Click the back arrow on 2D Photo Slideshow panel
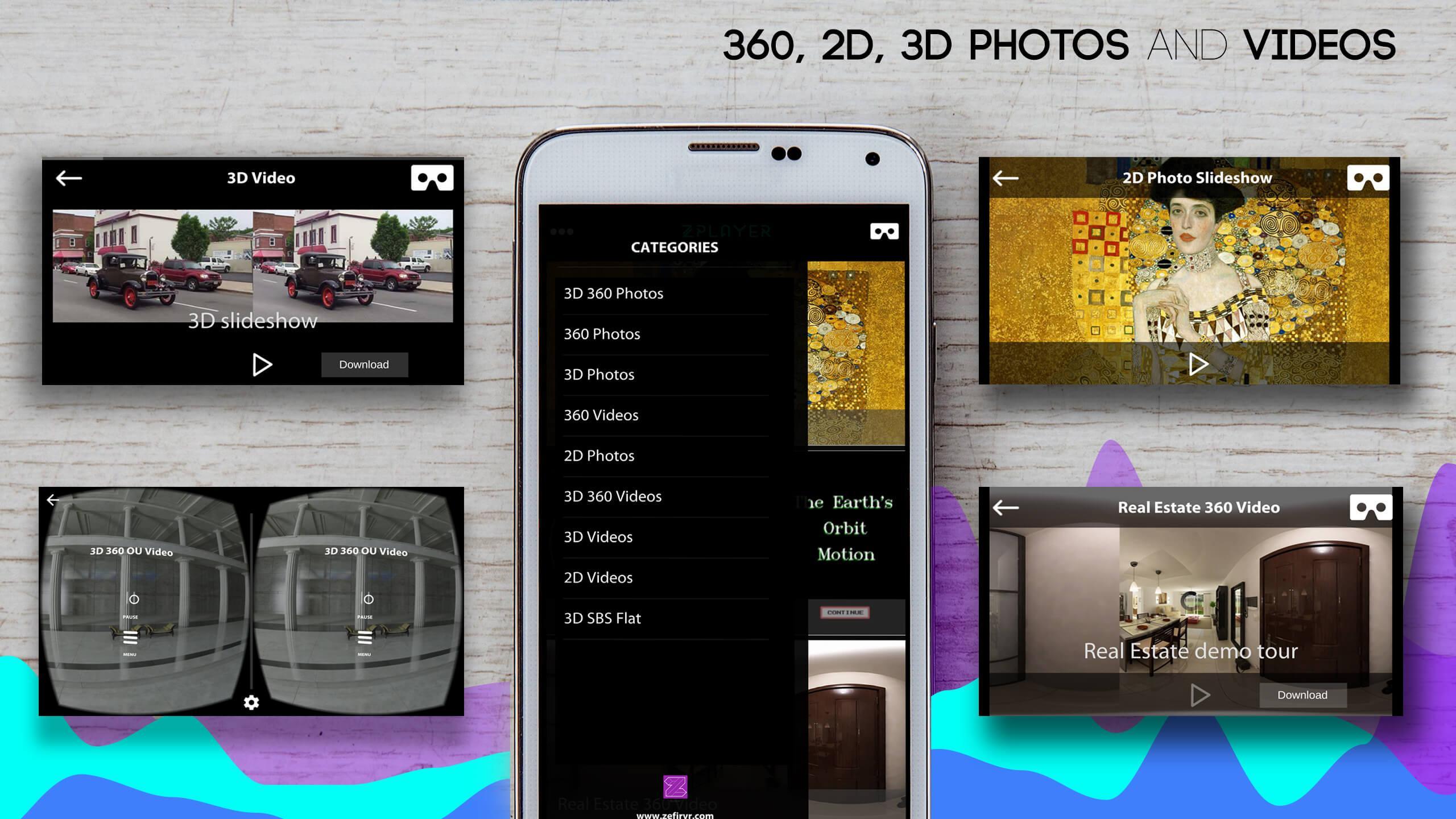1456x819 pixels. point(1005,177)
